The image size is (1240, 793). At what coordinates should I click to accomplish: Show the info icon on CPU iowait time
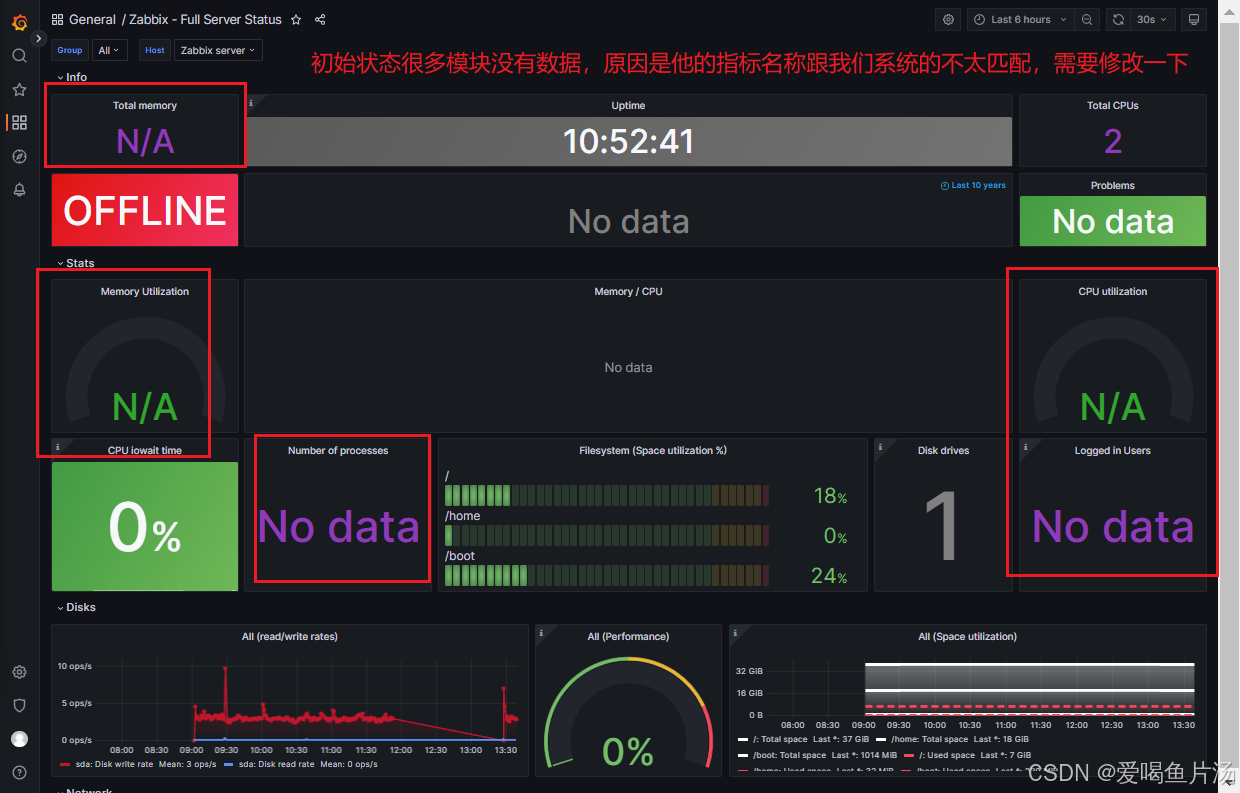(x=57, y=446)
